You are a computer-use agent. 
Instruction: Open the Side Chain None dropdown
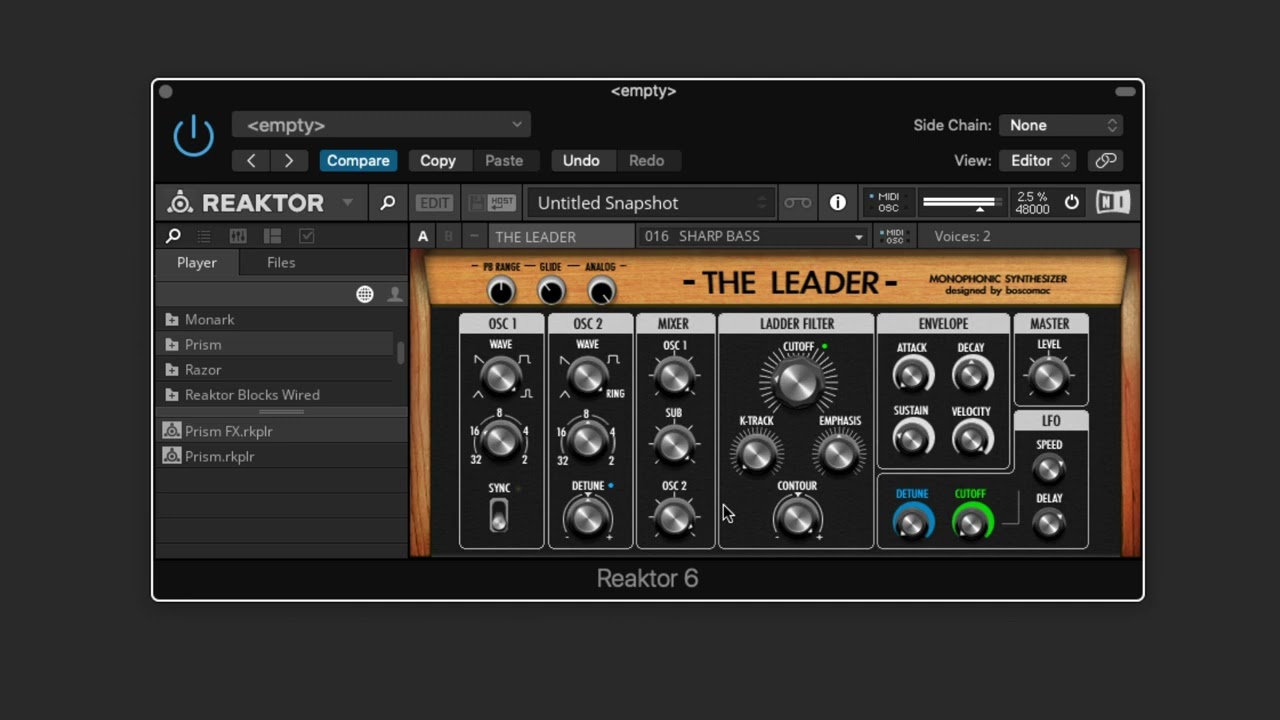pos(1061,125)
